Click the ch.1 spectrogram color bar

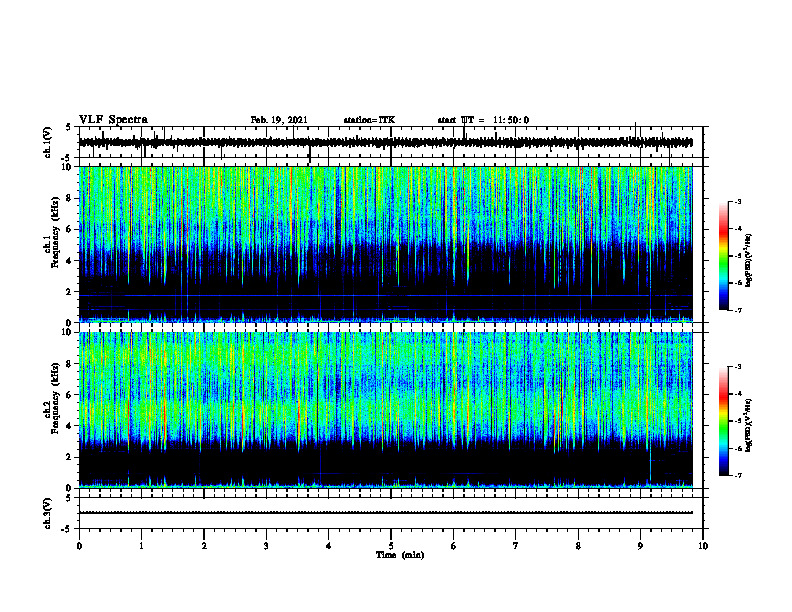(723, 256)
